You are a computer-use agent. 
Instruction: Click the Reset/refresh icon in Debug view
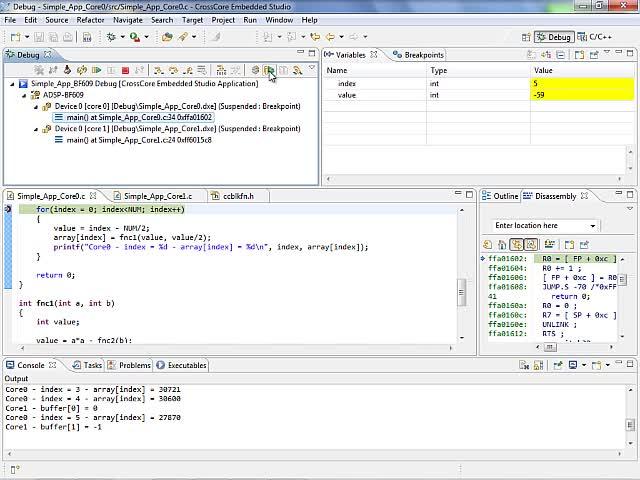[x=82, y=70]
